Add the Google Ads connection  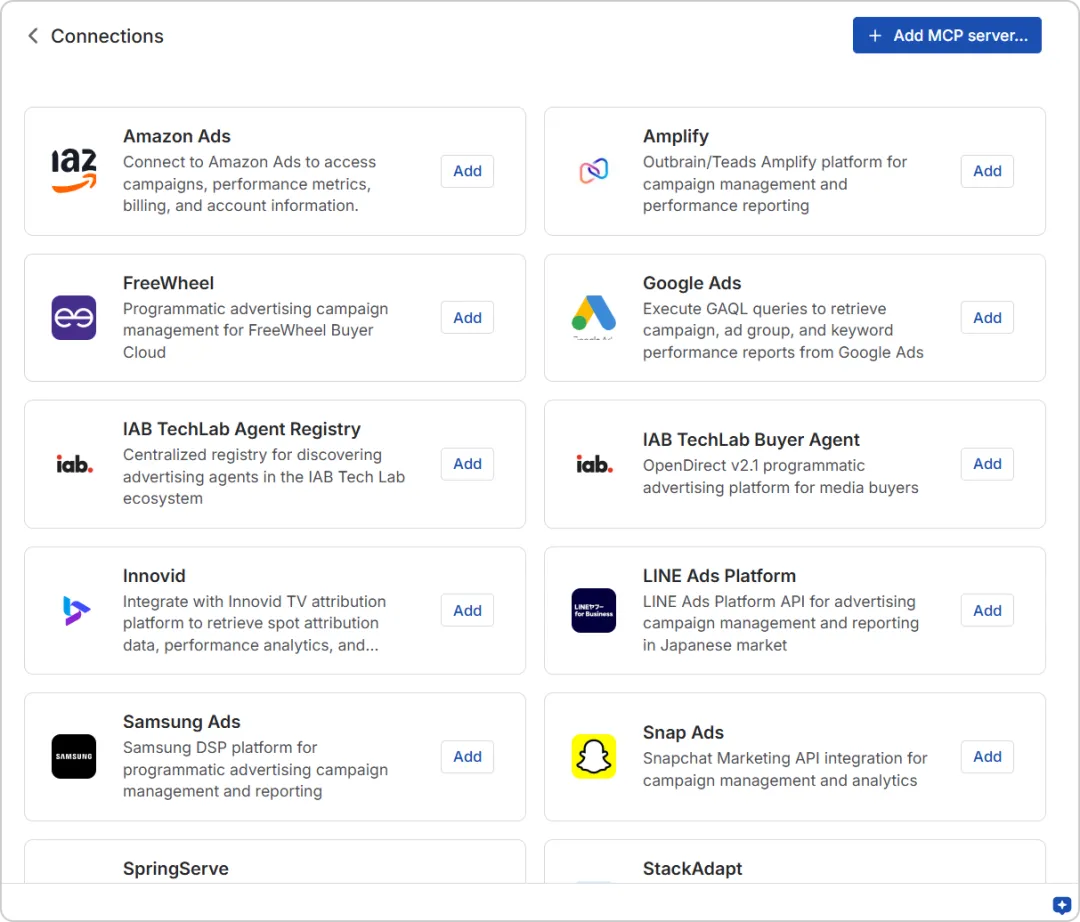click(x=987, y=317)
